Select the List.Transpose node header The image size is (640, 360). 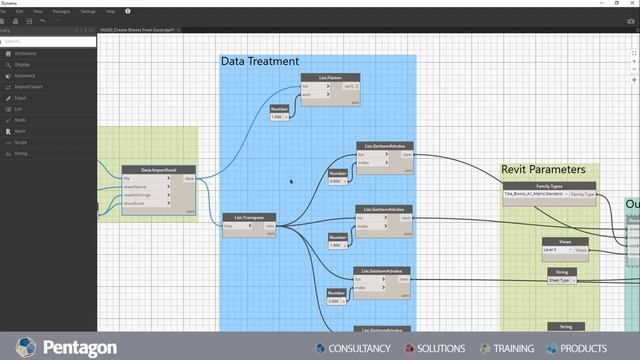coord(249,218)
